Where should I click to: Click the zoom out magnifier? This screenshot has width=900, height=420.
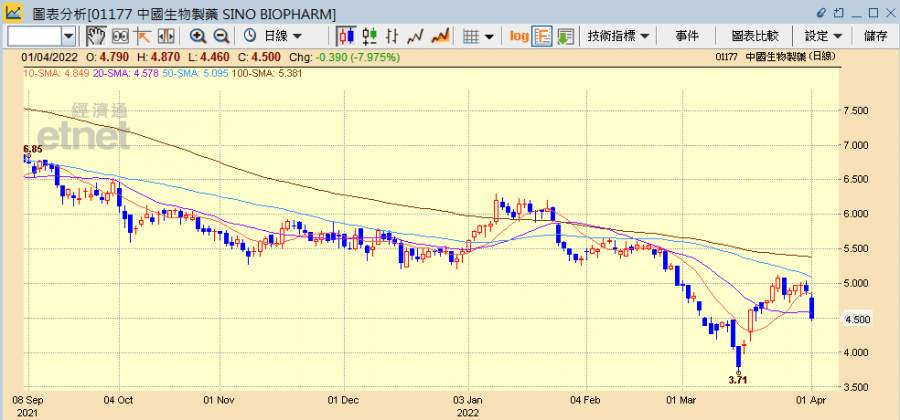coord(220,36)
